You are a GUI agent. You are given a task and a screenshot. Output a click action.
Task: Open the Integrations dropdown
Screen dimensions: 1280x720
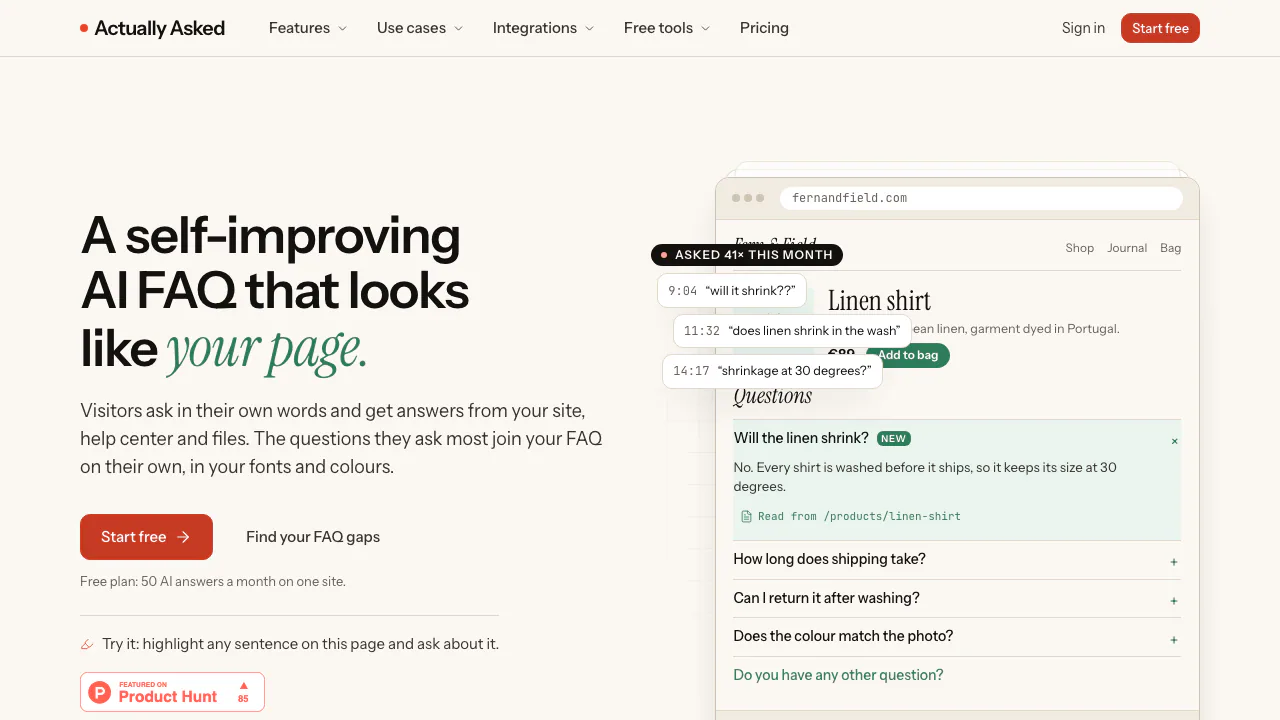click(543, 28)
